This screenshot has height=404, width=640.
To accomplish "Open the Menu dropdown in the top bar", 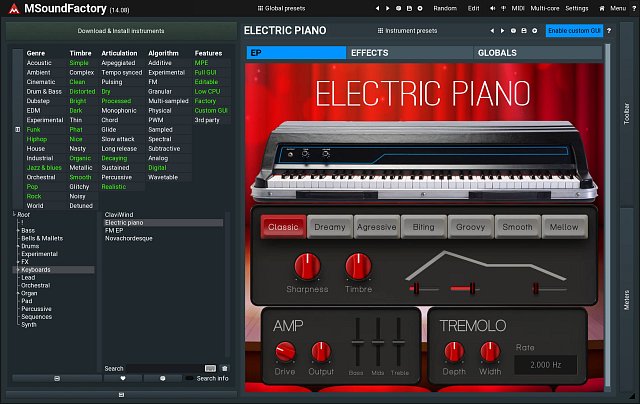I will click(x=618, y=8).
